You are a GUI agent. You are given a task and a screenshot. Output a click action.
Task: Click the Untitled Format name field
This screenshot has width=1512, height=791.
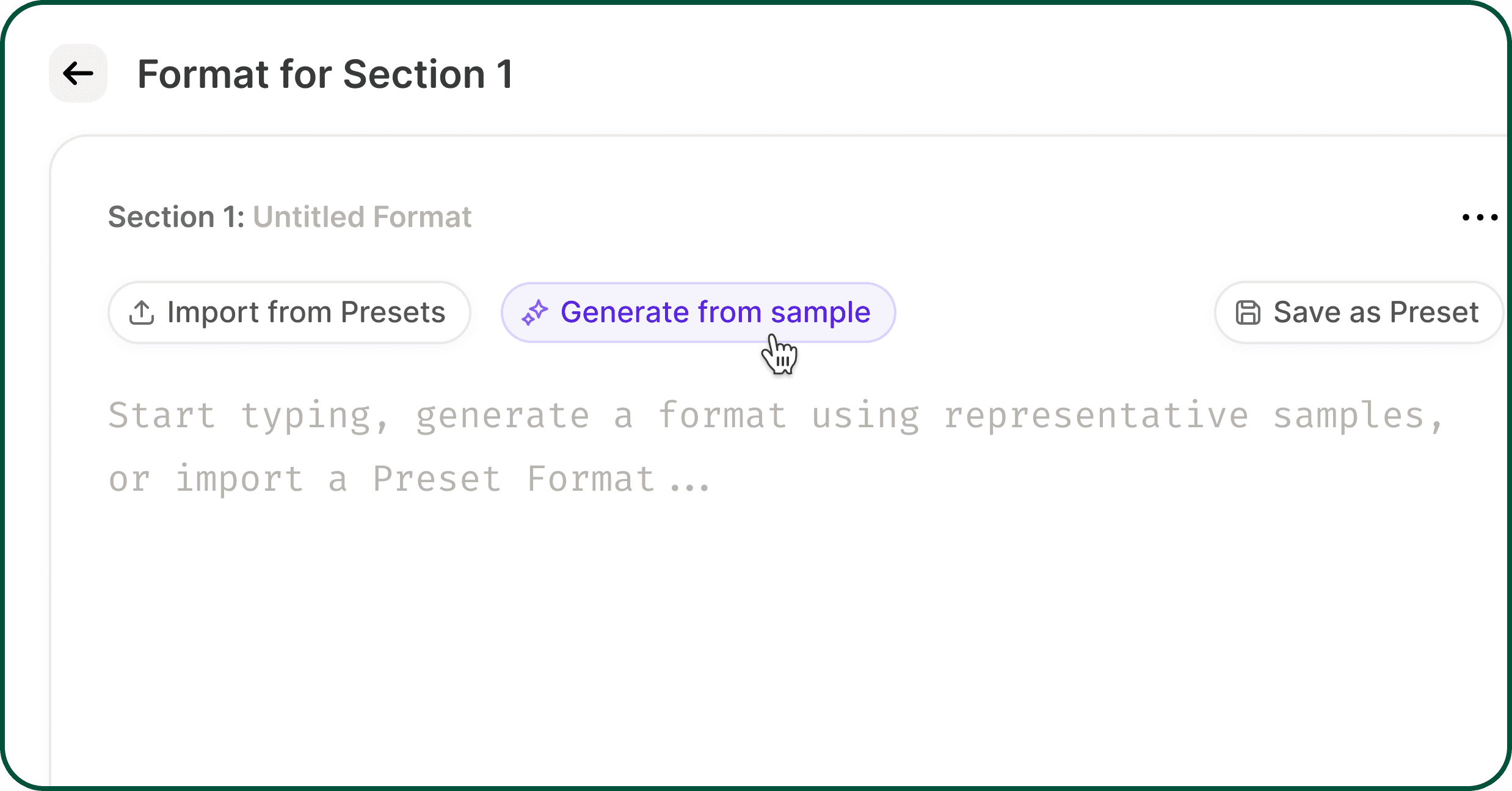tap(362, 217)
